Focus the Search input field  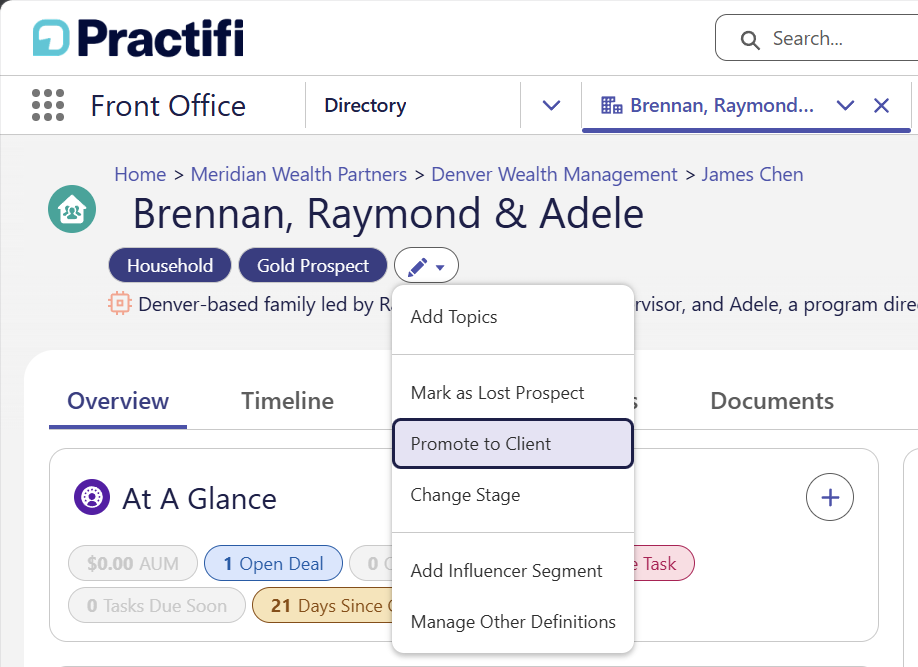click(817, 38)
